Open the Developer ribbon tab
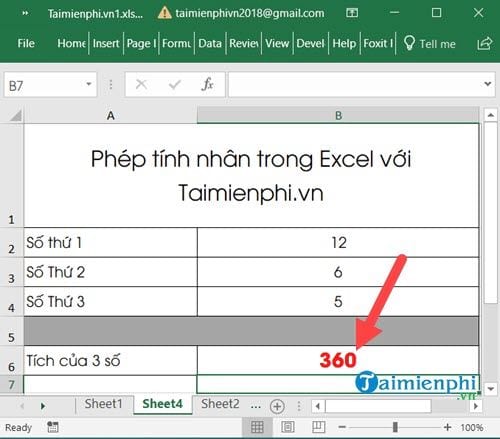500x439 pixels. (x=310, y=43)
